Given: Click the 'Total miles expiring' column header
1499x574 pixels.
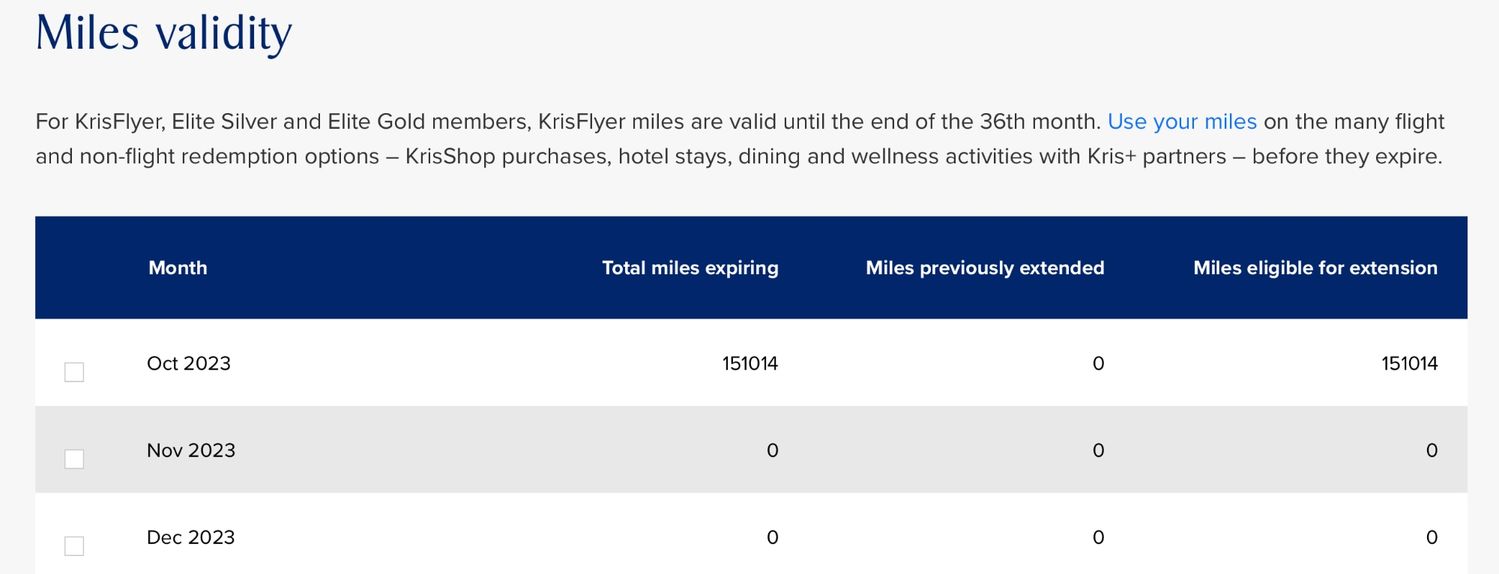Looking at the screenshot, I should 690,268.
